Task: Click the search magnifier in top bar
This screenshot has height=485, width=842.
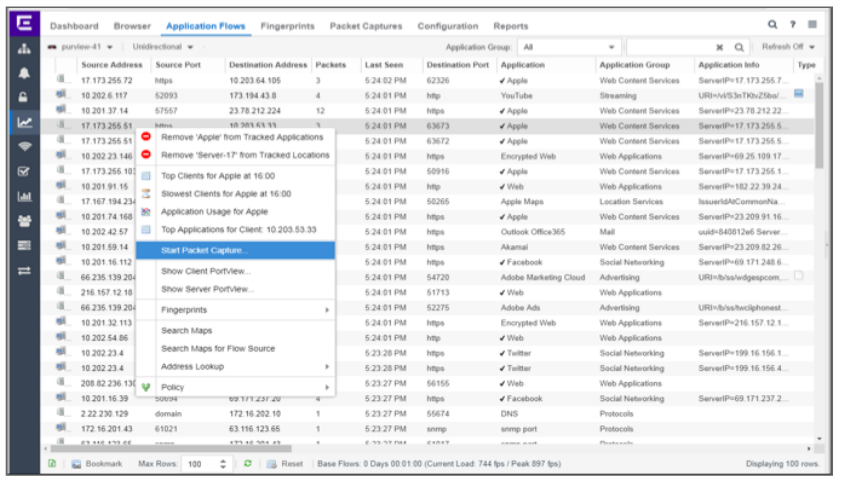Action: coord(772,25)
